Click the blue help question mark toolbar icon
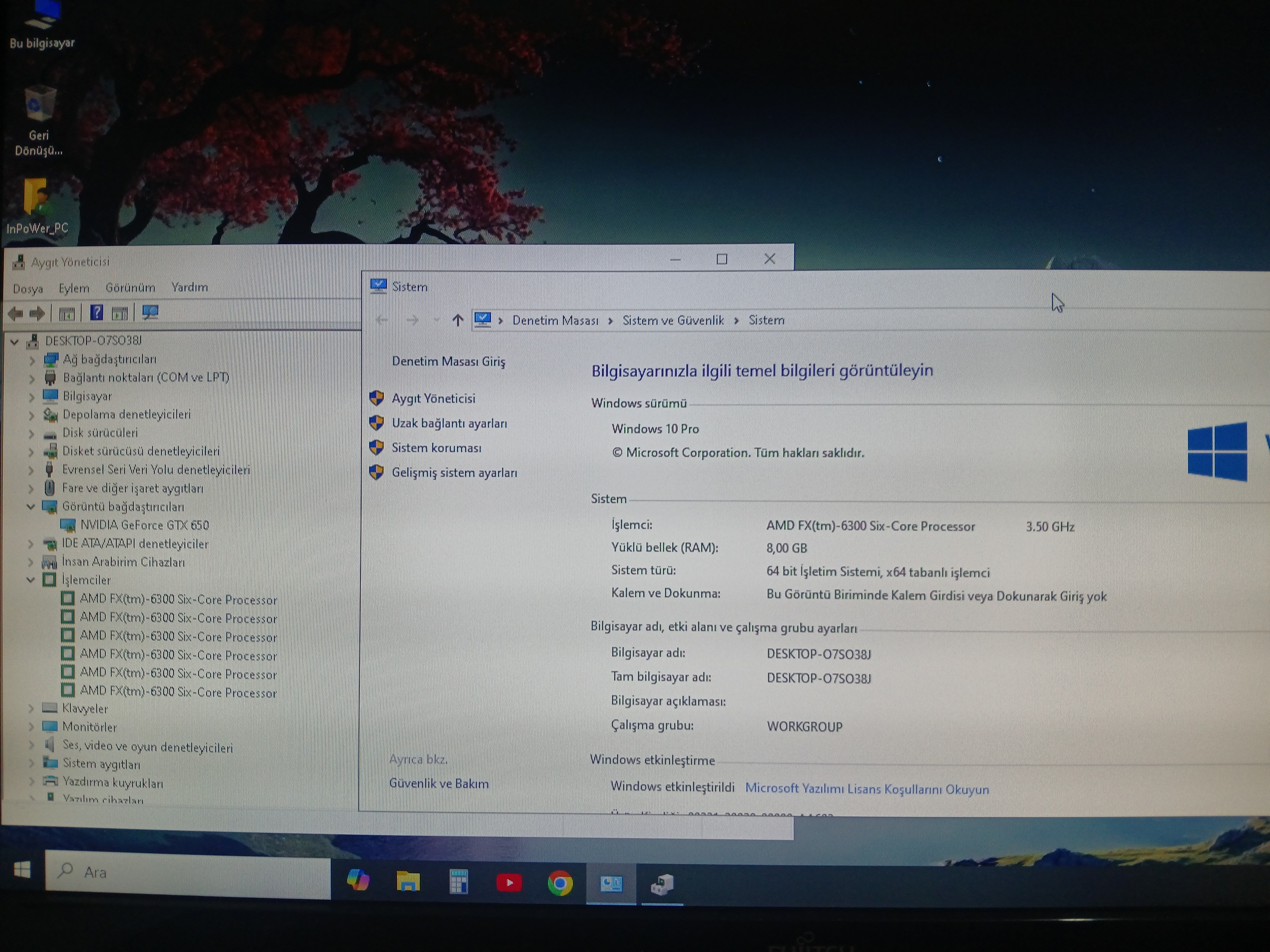Screen dimensions: 1270x952 click(96, 313)
